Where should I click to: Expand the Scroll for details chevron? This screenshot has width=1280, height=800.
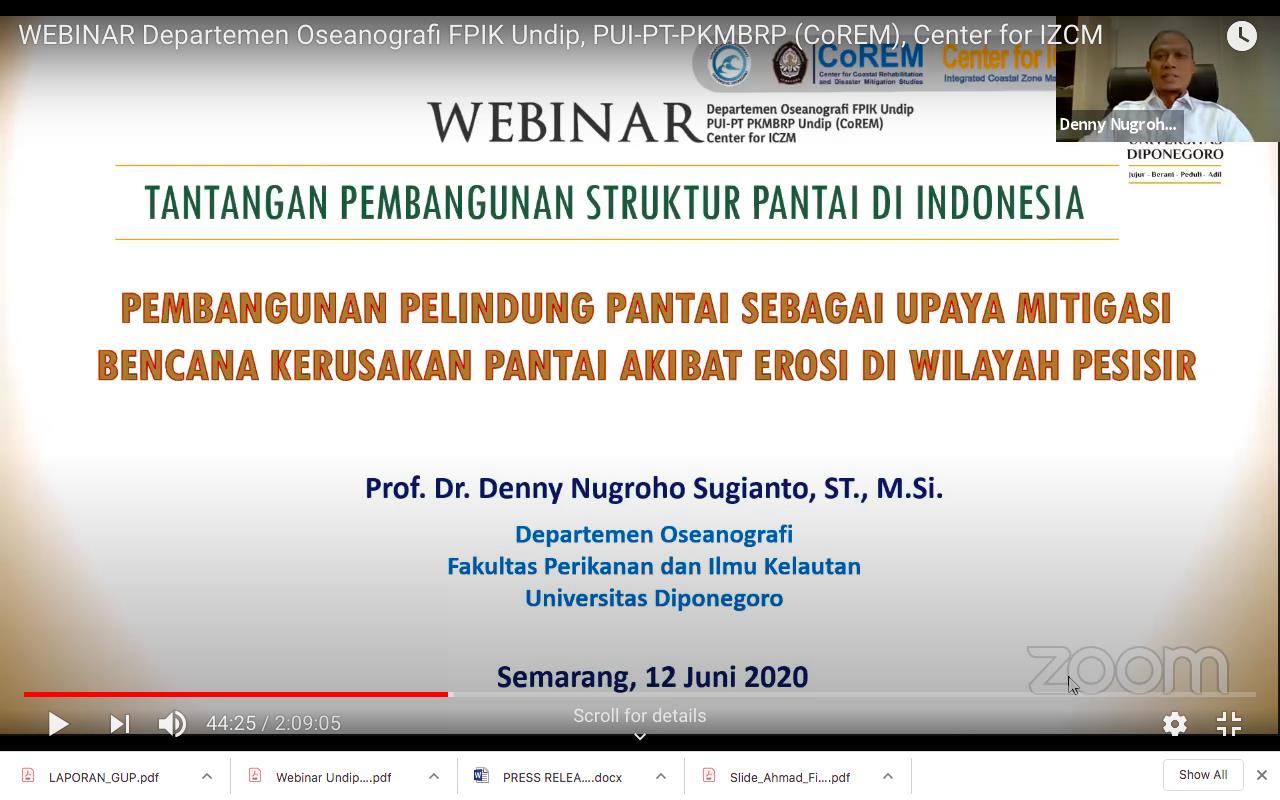[640, 736]
